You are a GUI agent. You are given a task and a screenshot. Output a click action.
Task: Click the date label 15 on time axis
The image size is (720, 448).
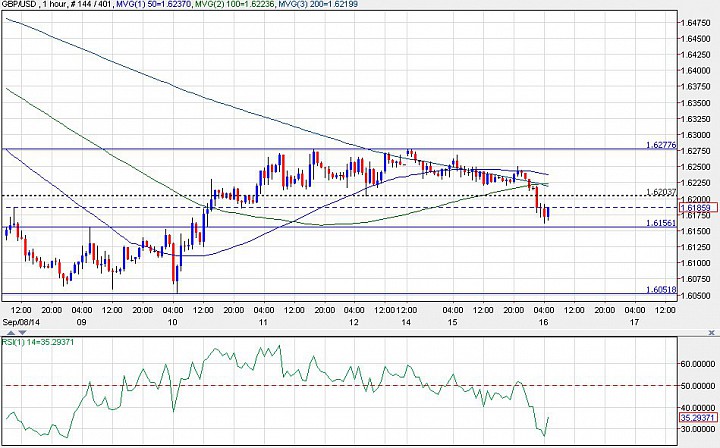pos(453,322)
